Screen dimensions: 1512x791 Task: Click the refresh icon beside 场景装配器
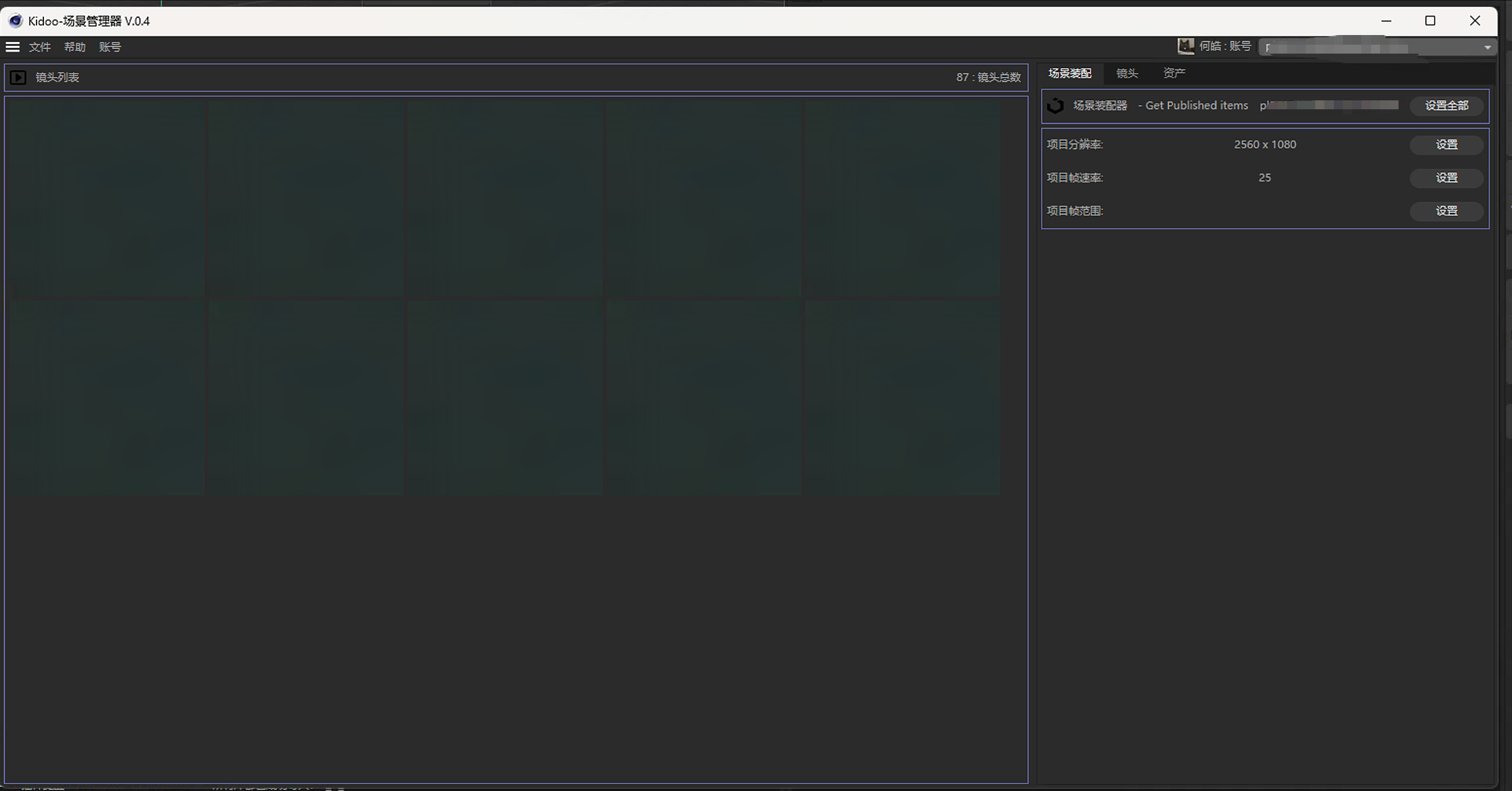[1055, 106]
